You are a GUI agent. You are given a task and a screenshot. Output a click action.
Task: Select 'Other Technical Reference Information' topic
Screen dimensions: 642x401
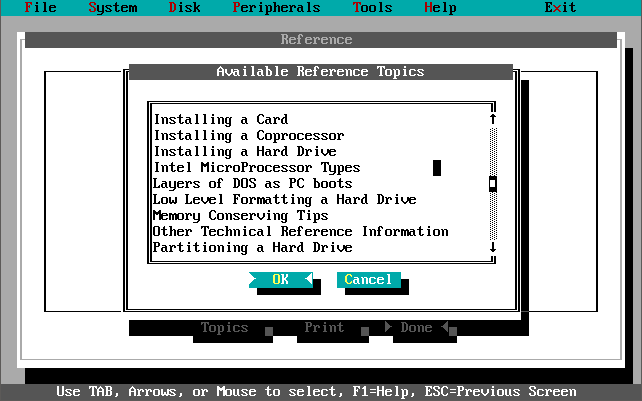click(x=321, y=231)
